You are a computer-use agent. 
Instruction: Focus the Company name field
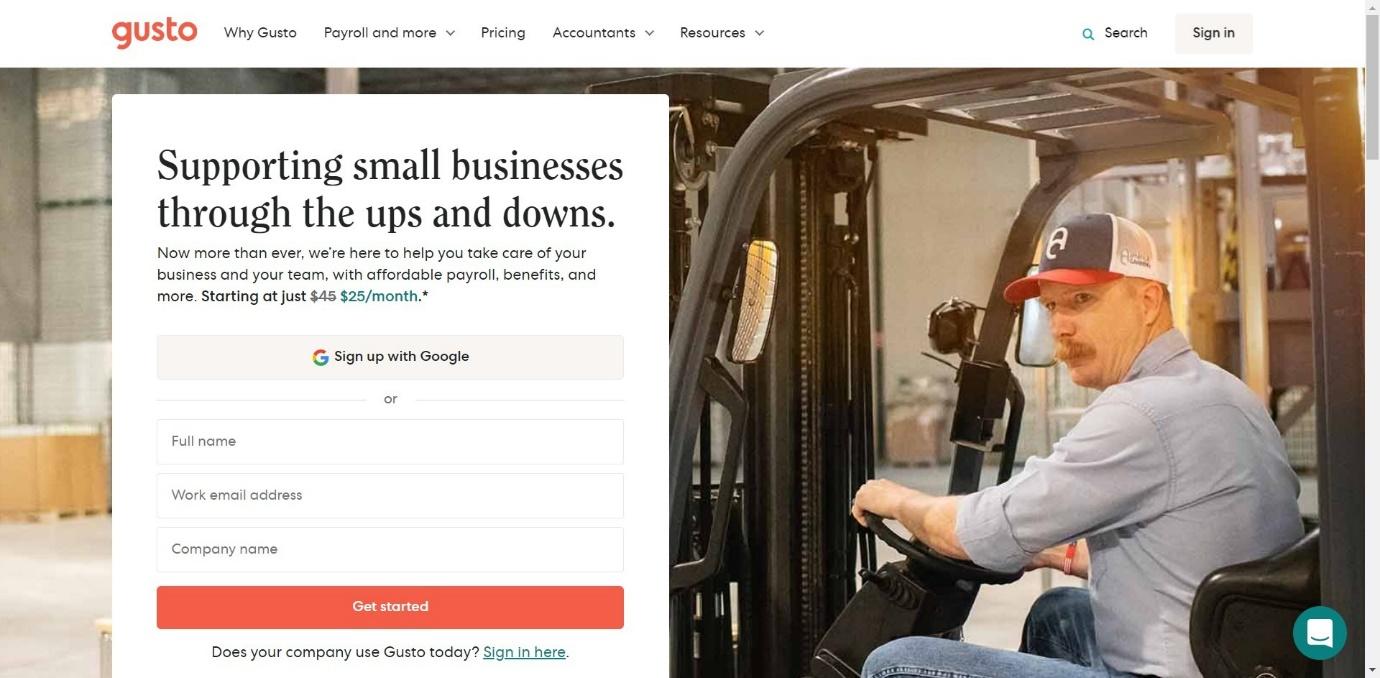pyautogui.click(x=390, y=549)
